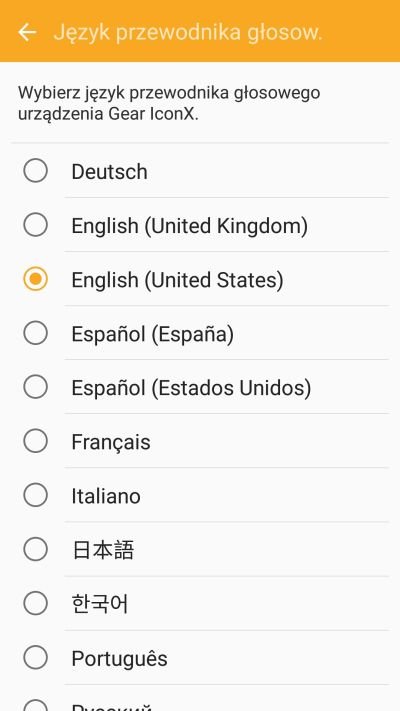This screenshot has height=711, width=400.
Task: Choose English (United Kingdom) radio button
Action: coord(35,224)
